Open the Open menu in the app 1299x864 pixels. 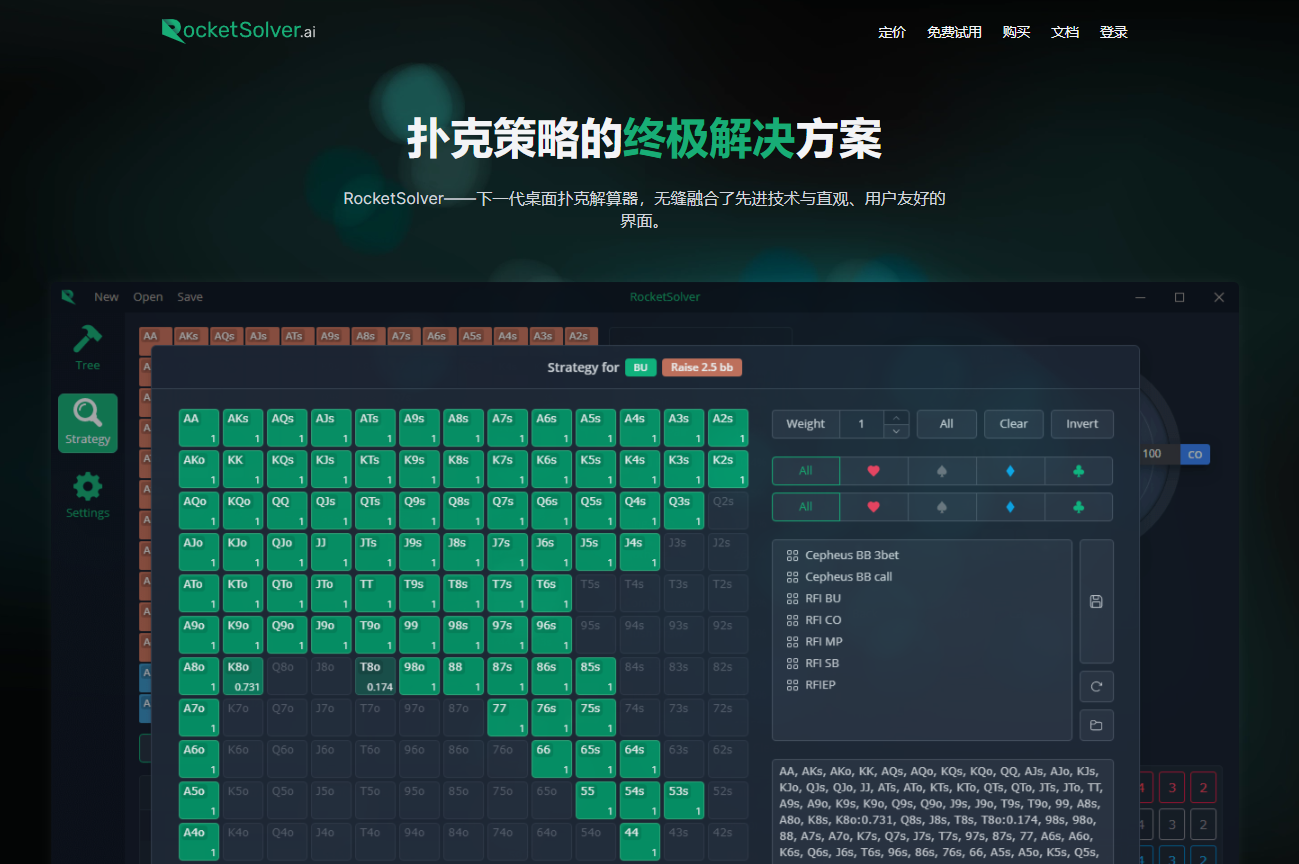[148, 297]
